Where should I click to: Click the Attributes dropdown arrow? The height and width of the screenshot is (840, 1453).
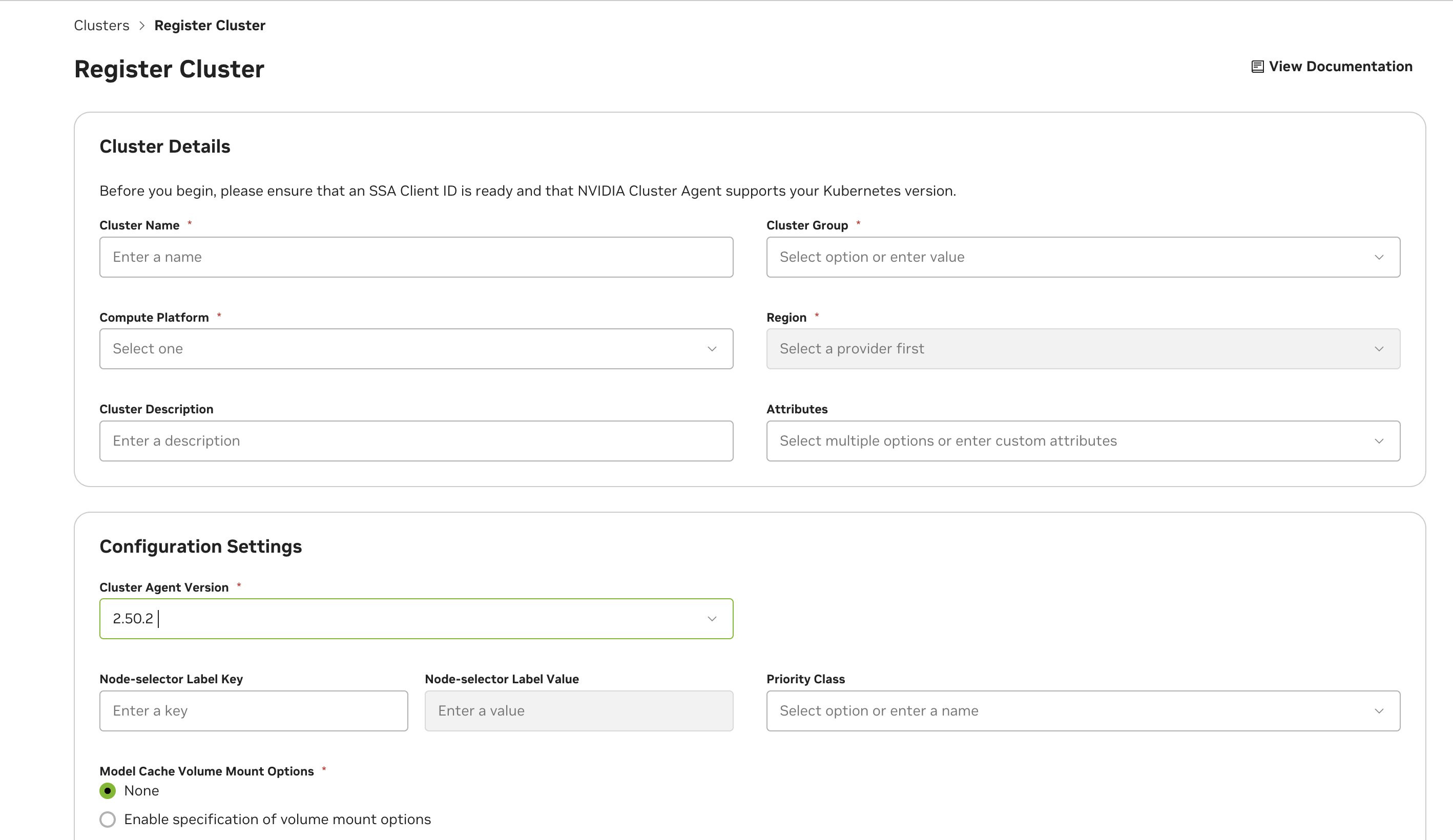pyautogui.click(x=1380, y=441)
